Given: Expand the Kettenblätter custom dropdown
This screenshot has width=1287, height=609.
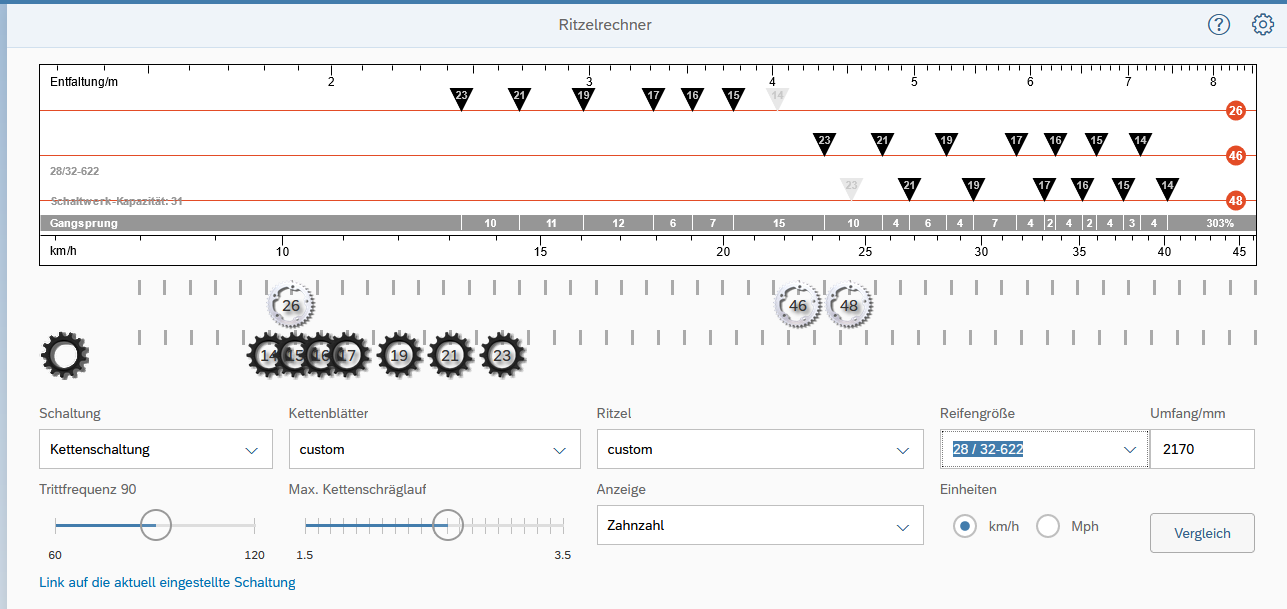Looking at the screenshot, I should pos(434,449).
